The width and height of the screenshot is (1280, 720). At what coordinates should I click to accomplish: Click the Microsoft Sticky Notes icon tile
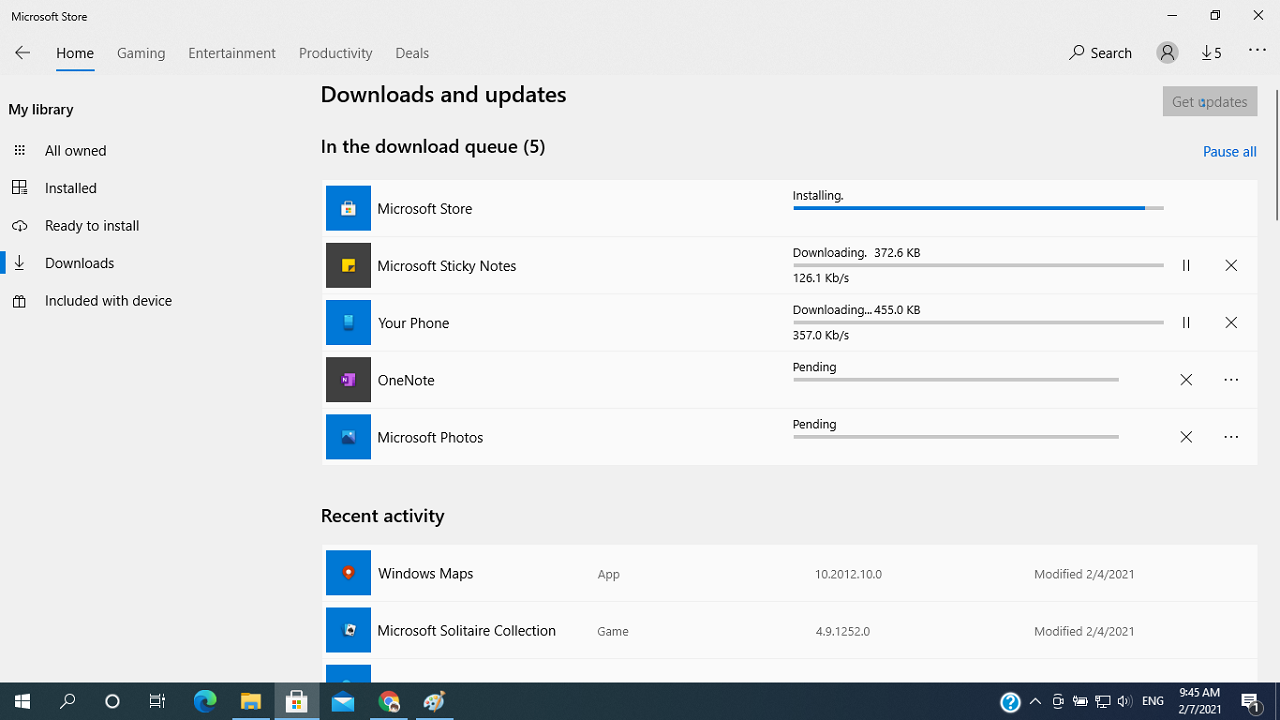coord(348,265)
